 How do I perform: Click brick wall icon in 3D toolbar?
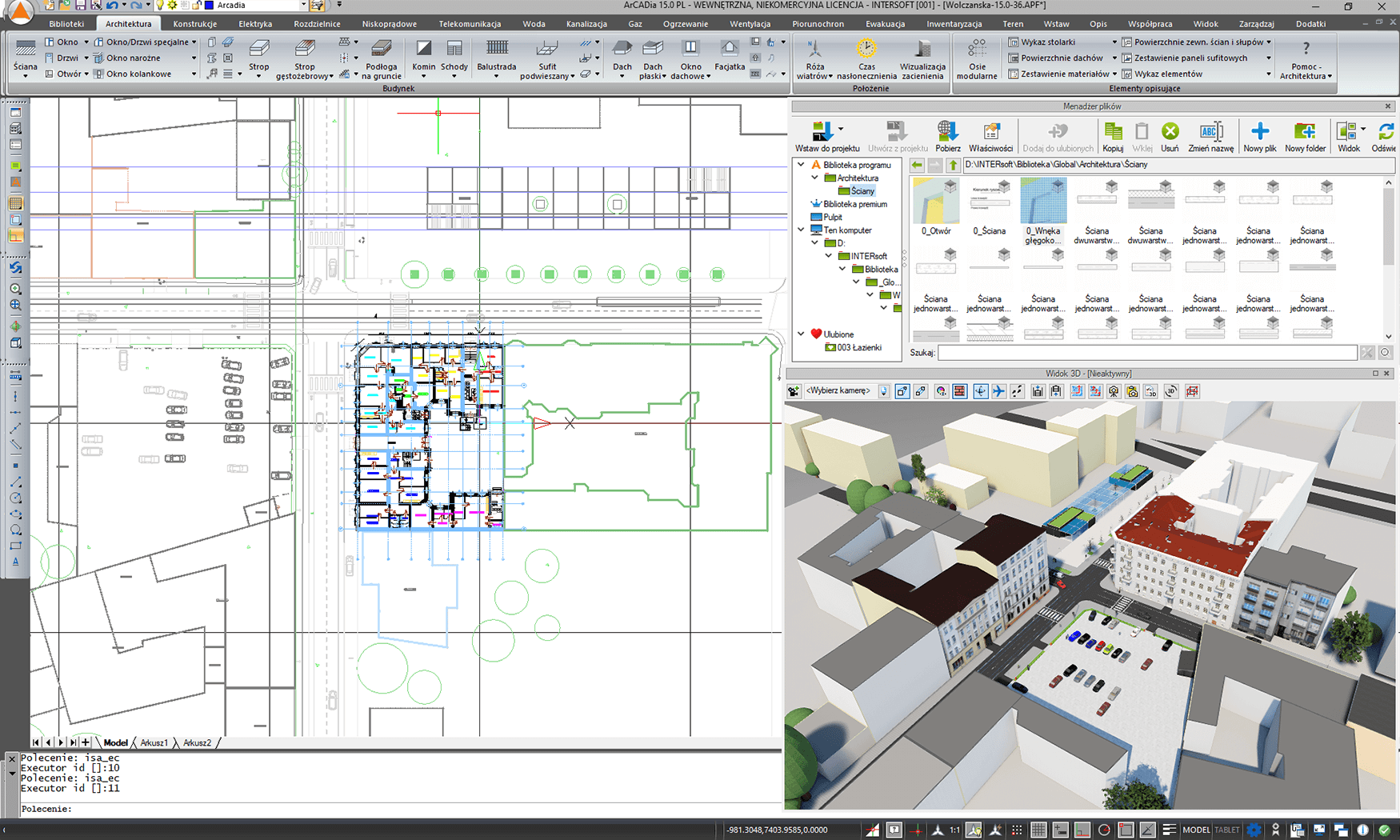[x=960, y=391]
